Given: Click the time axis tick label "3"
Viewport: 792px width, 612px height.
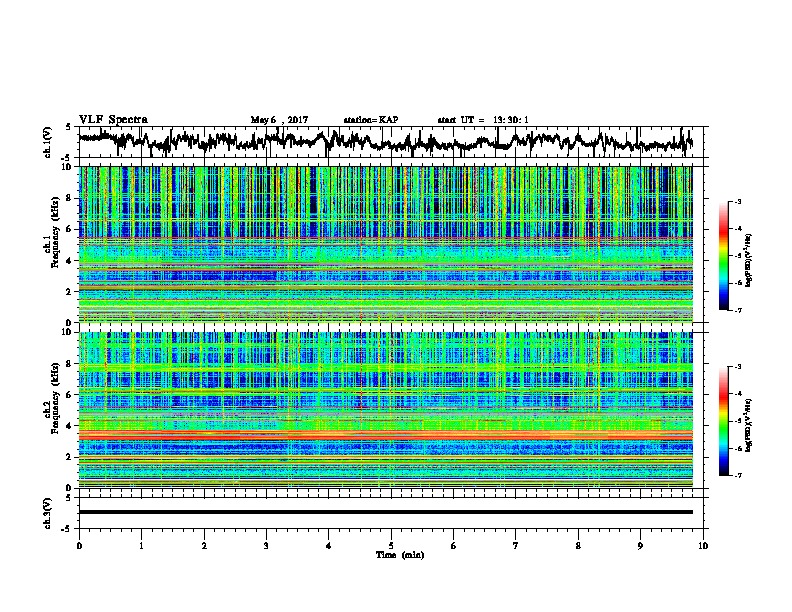Looking at the screenshot, I should (x=266, y=546).
